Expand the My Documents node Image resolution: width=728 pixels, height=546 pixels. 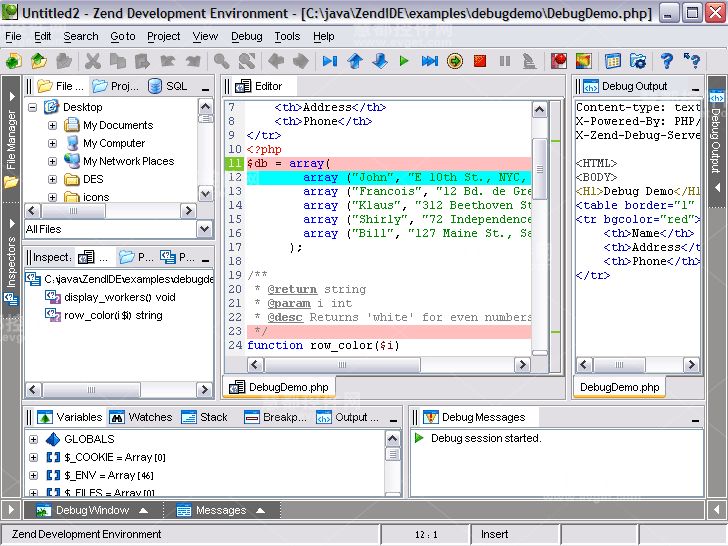pos(52,125)
